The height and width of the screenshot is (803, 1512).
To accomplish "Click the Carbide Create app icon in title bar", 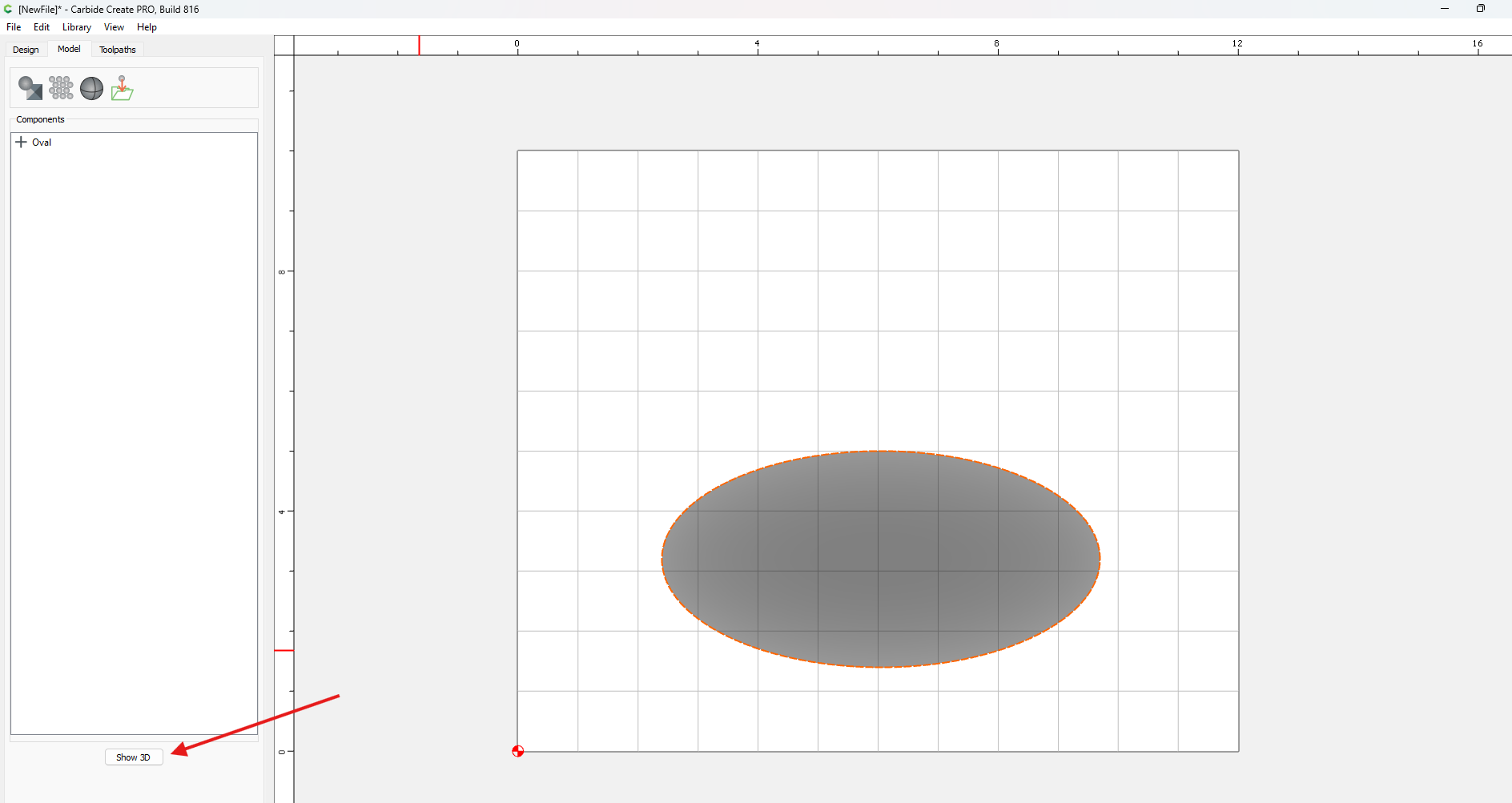I will [8, 9].
